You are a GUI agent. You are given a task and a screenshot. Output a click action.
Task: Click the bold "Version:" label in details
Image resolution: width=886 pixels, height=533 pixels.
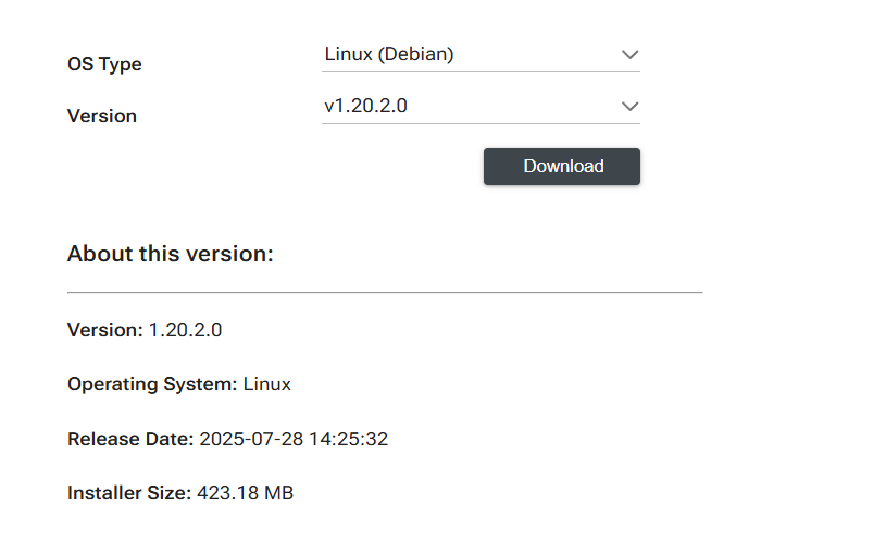105,330
